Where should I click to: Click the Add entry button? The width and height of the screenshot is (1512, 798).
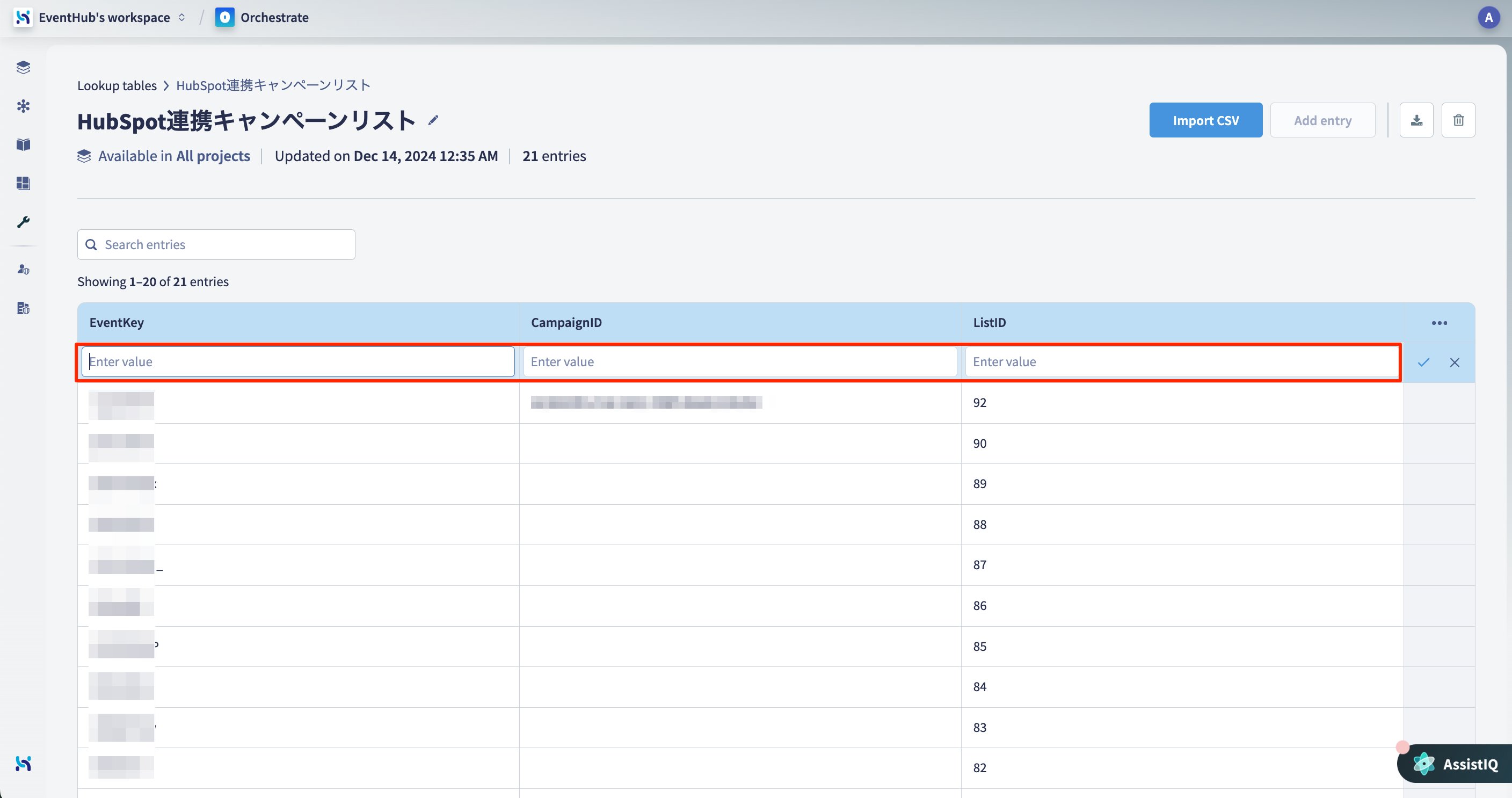tap(1322, 120)
